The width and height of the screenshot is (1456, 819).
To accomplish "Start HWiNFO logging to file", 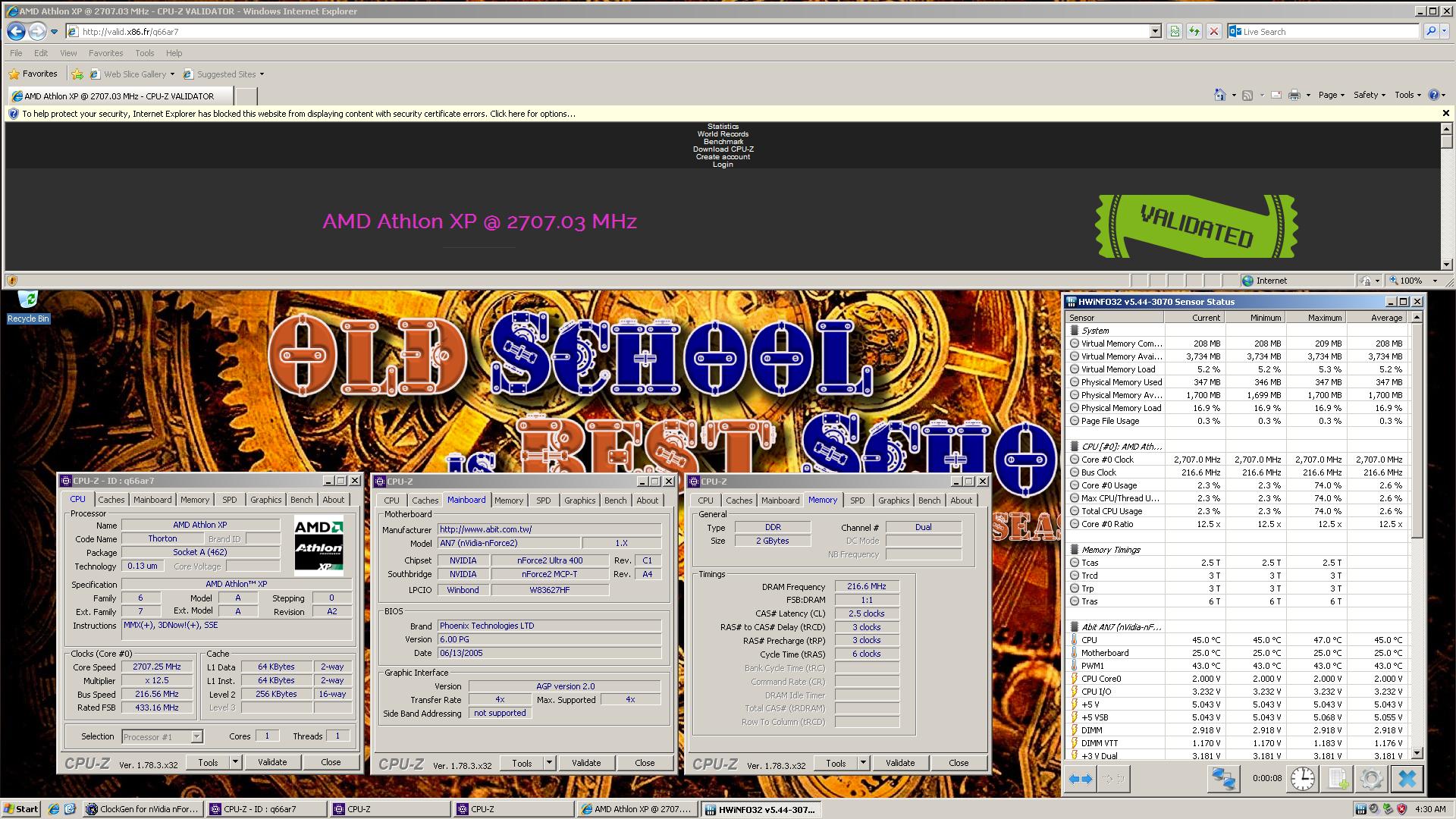I will coord(1337,779).
